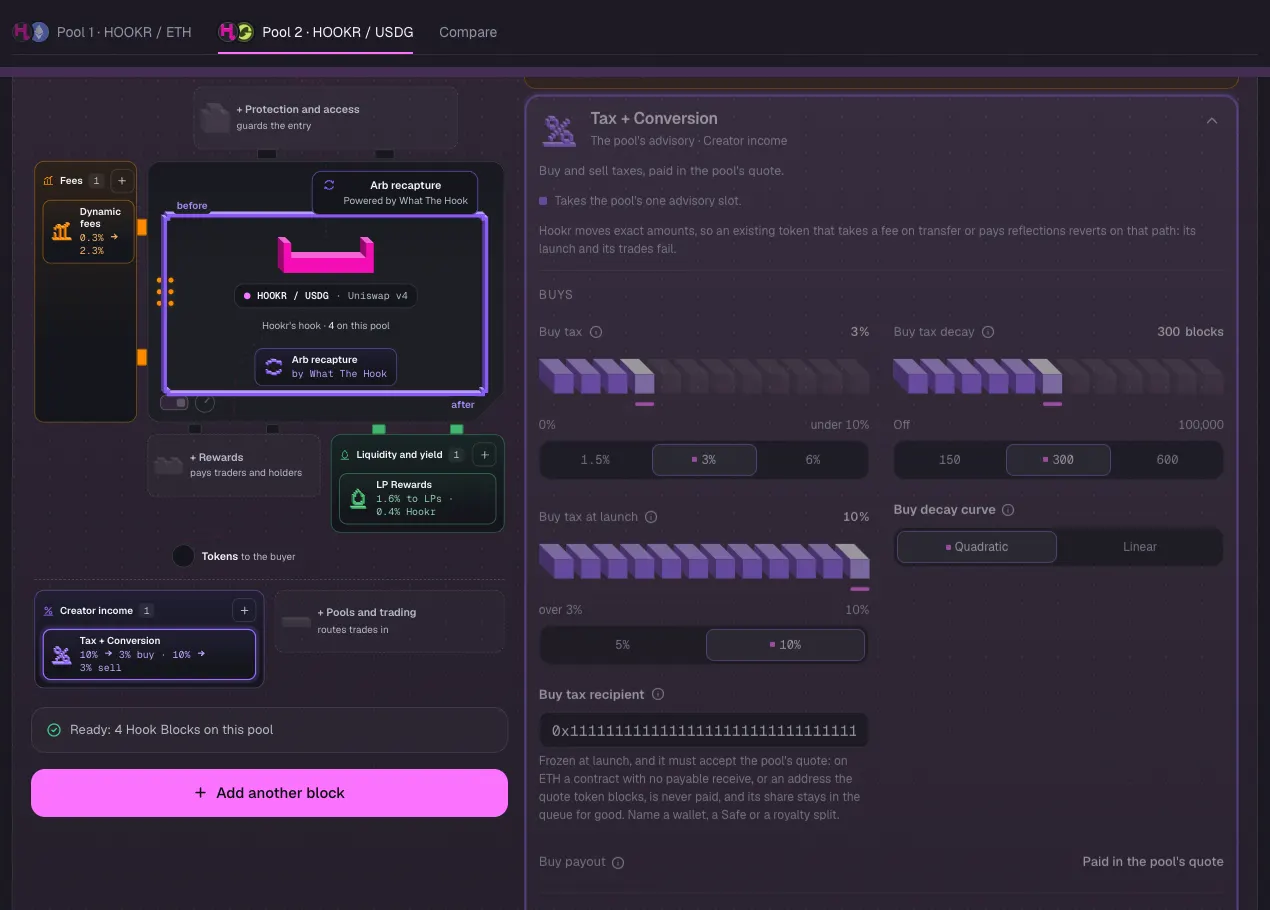The width and height of the screenshot is (1270, 910).
Task: Click the Rewards block icon
Action: tap(168, 466)
